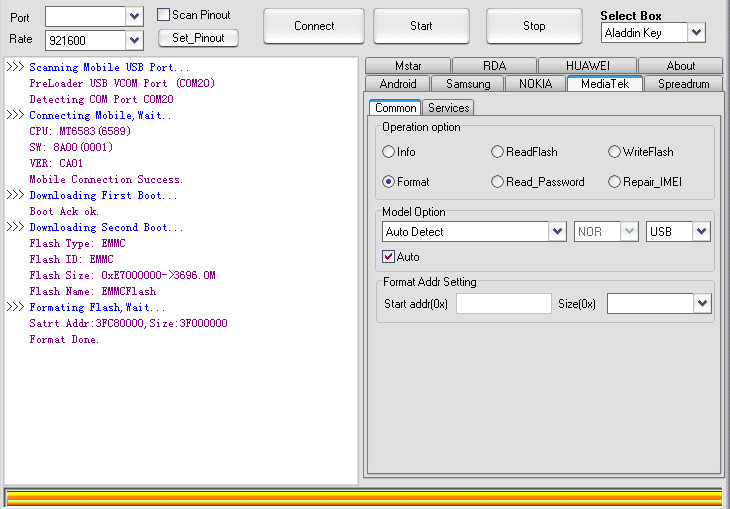The image size is (730, 509).
Task: Open the USB connection type dropdown
Action: tap(702, 231)
